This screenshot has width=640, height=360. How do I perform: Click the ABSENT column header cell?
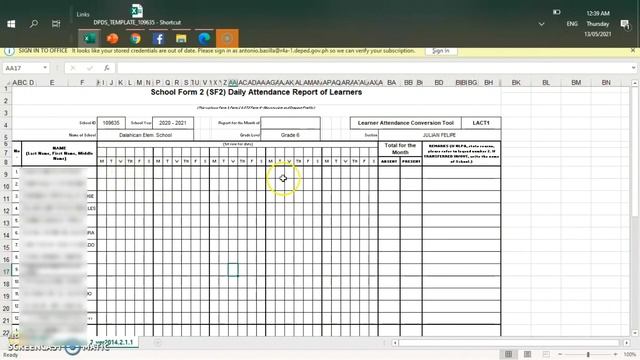tap(389, 162)
